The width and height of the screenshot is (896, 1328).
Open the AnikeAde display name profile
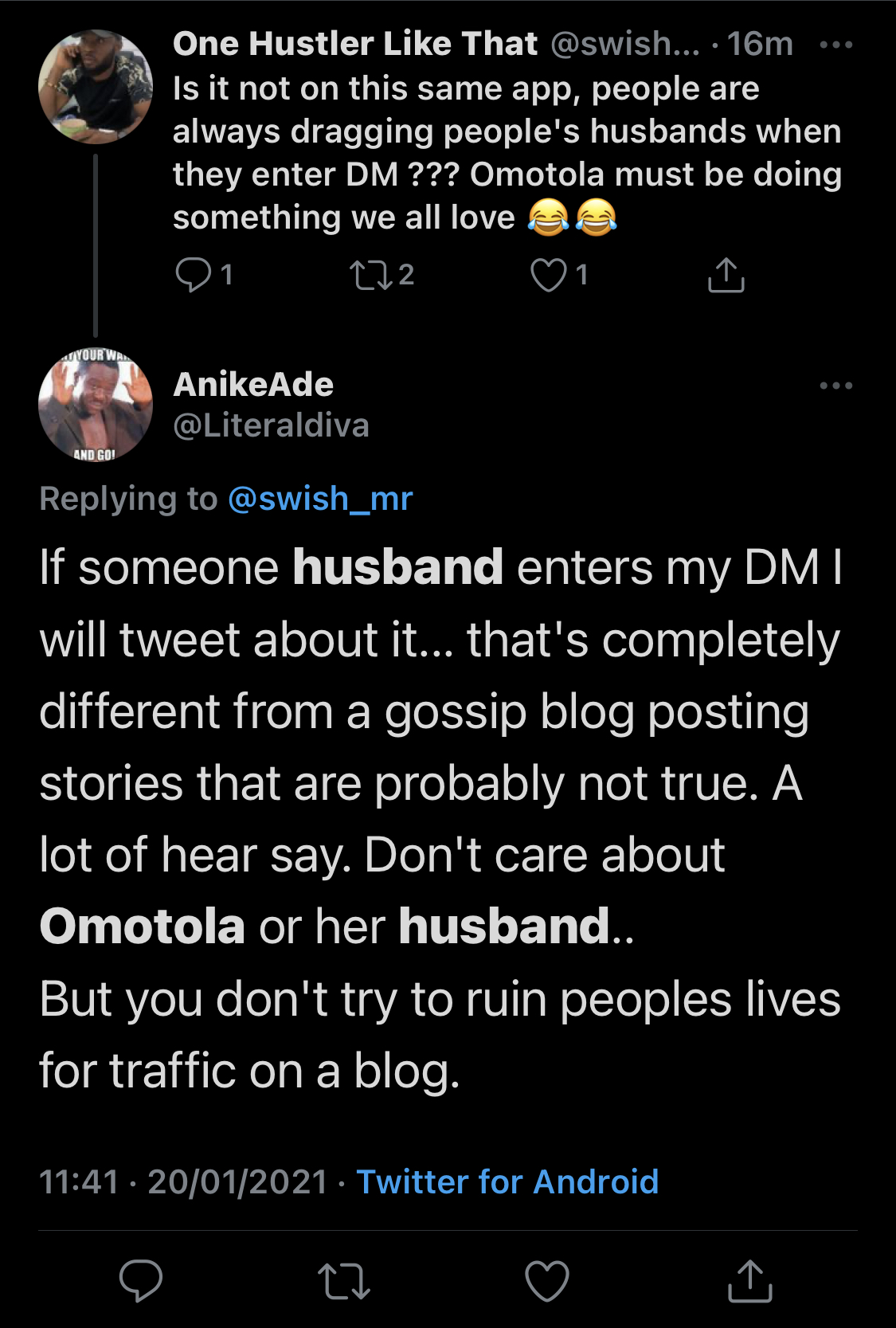[x=253, y=385]
